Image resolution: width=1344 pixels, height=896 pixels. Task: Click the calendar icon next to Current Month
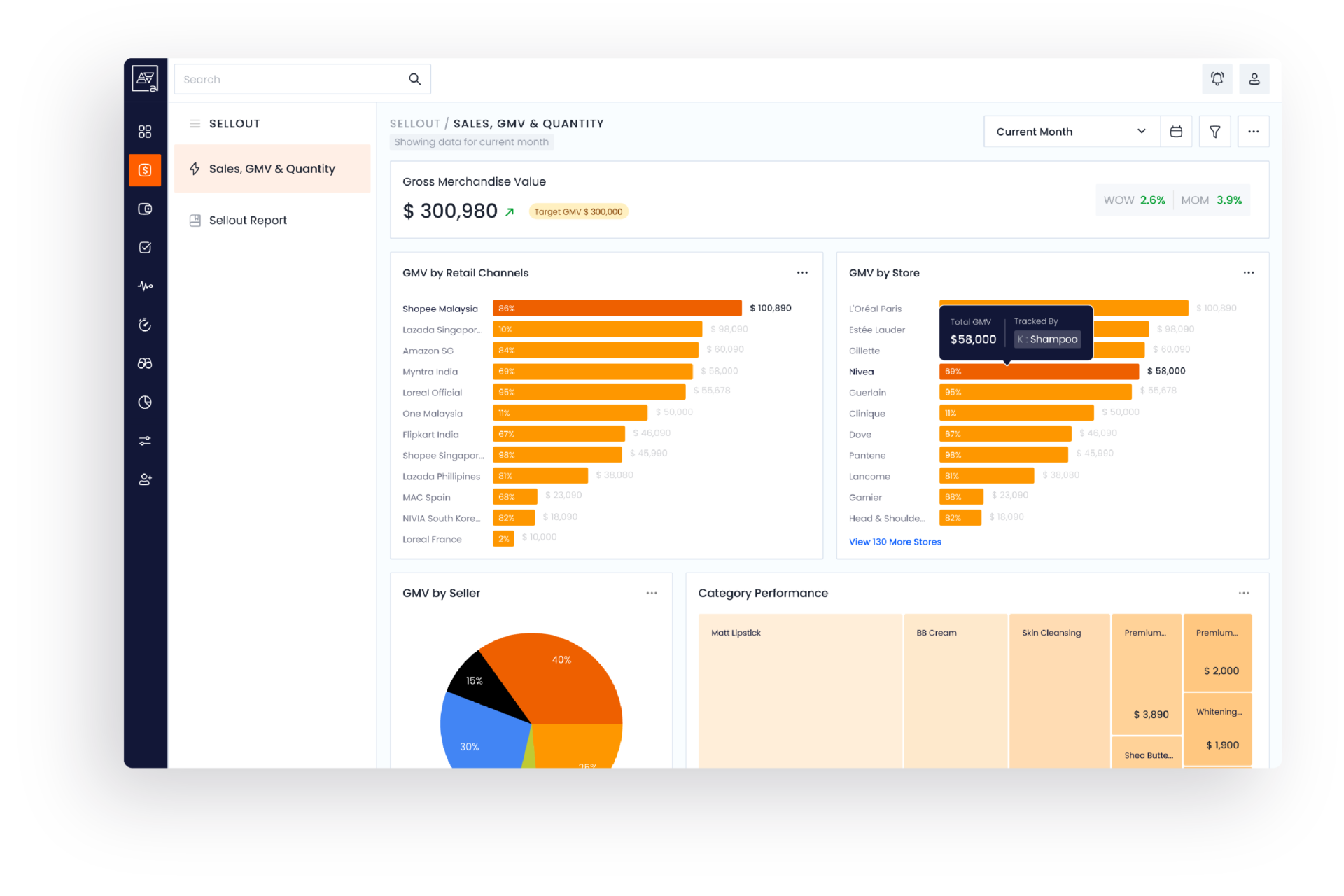1176,131
